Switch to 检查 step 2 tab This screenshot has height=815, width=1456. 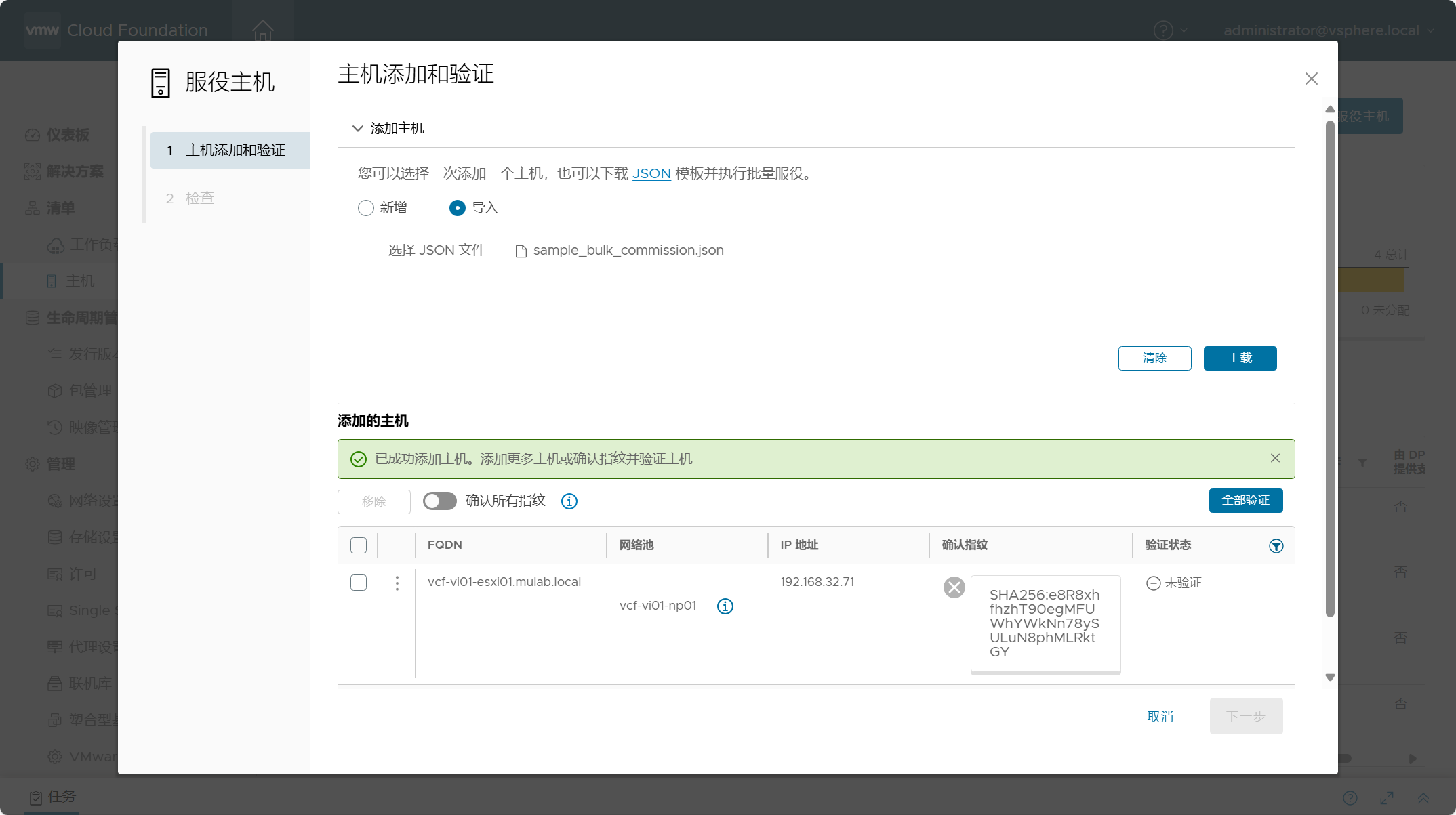tap(199, 198)
